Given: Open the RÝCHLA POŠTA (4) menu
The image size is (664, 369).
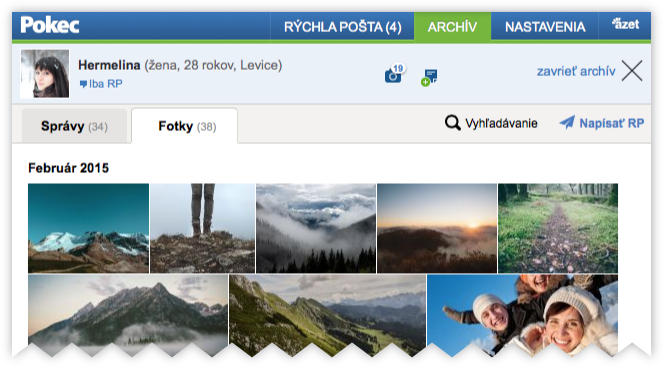Looking at the screenshot, I should pos(342,27).
